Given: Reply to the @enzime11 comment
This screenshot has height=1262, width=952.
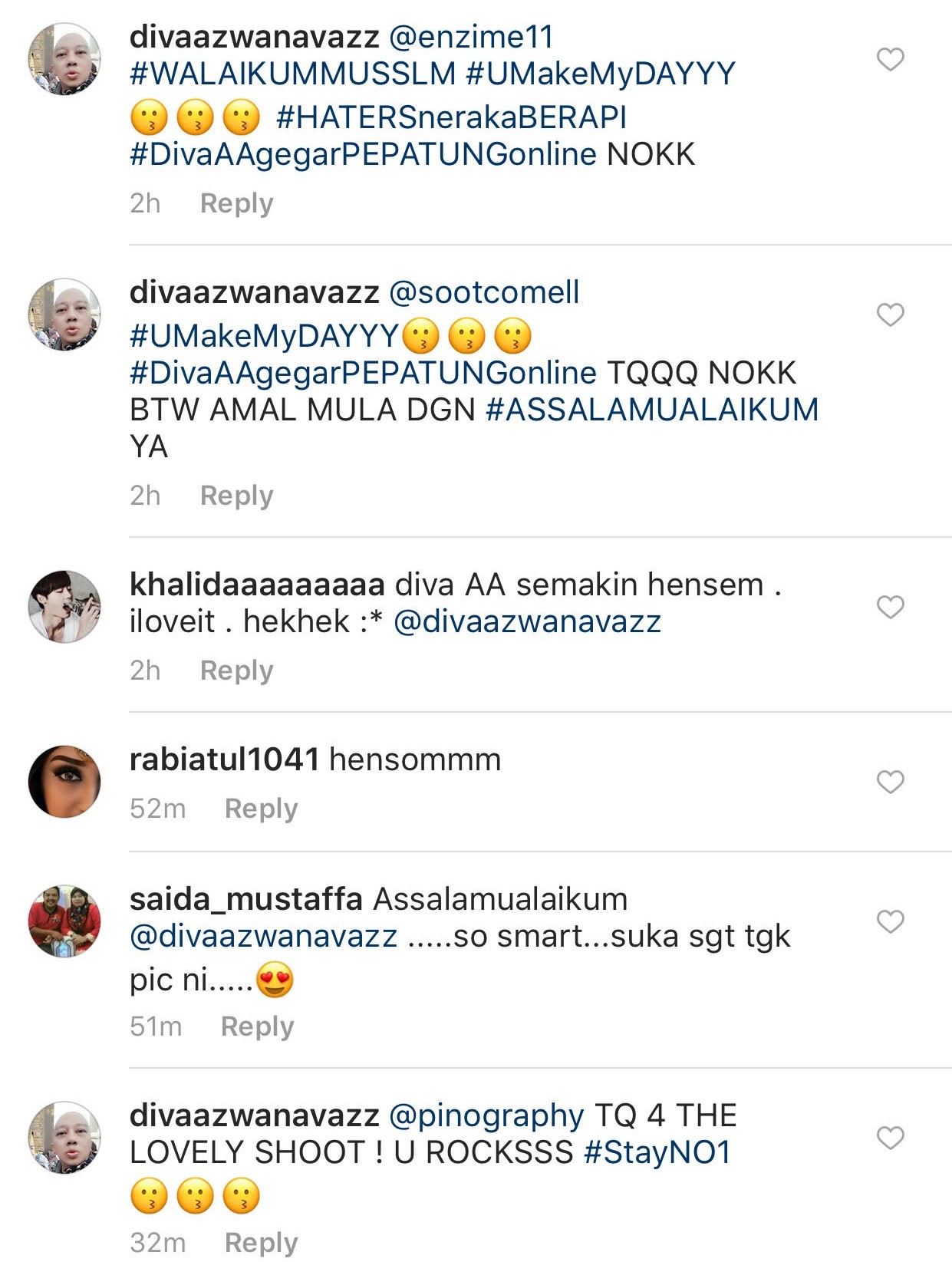Looking at the screenshot, I should pyautogui.click(x=236, y=204).
